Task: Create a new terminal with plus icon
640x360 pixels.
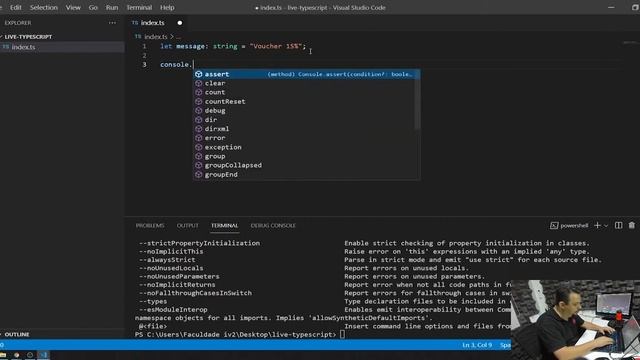Action: pos(597,225)
